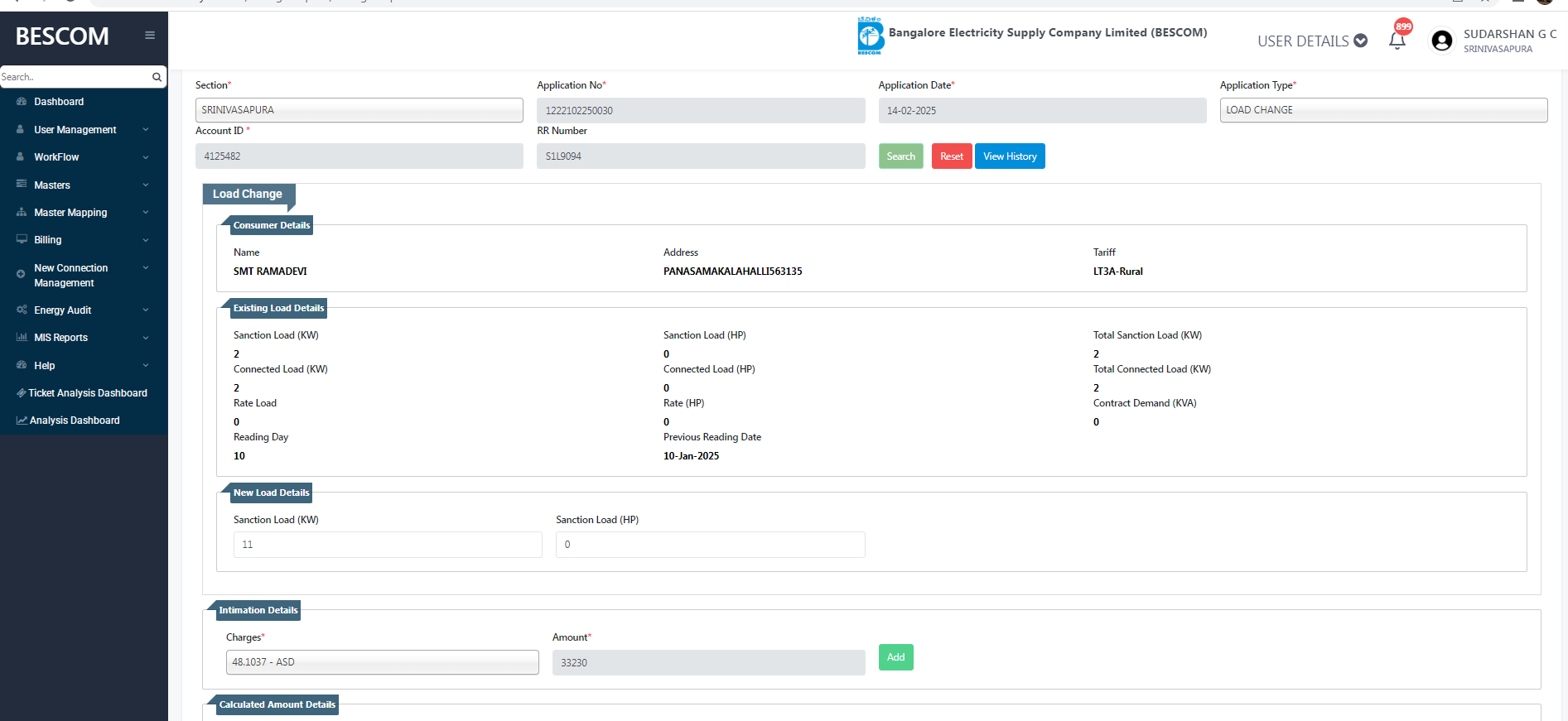1568x721 pixels.
Task: Click consumer name SMT RAMADEVI
Action: click(x=270, y=272)
